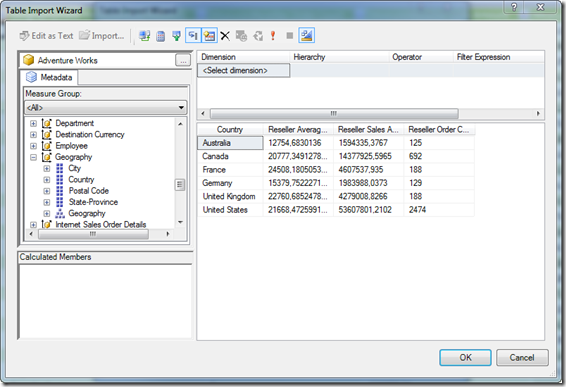Expand the Employee dimension node
The image size is (566, 387).
coord(33,146)
